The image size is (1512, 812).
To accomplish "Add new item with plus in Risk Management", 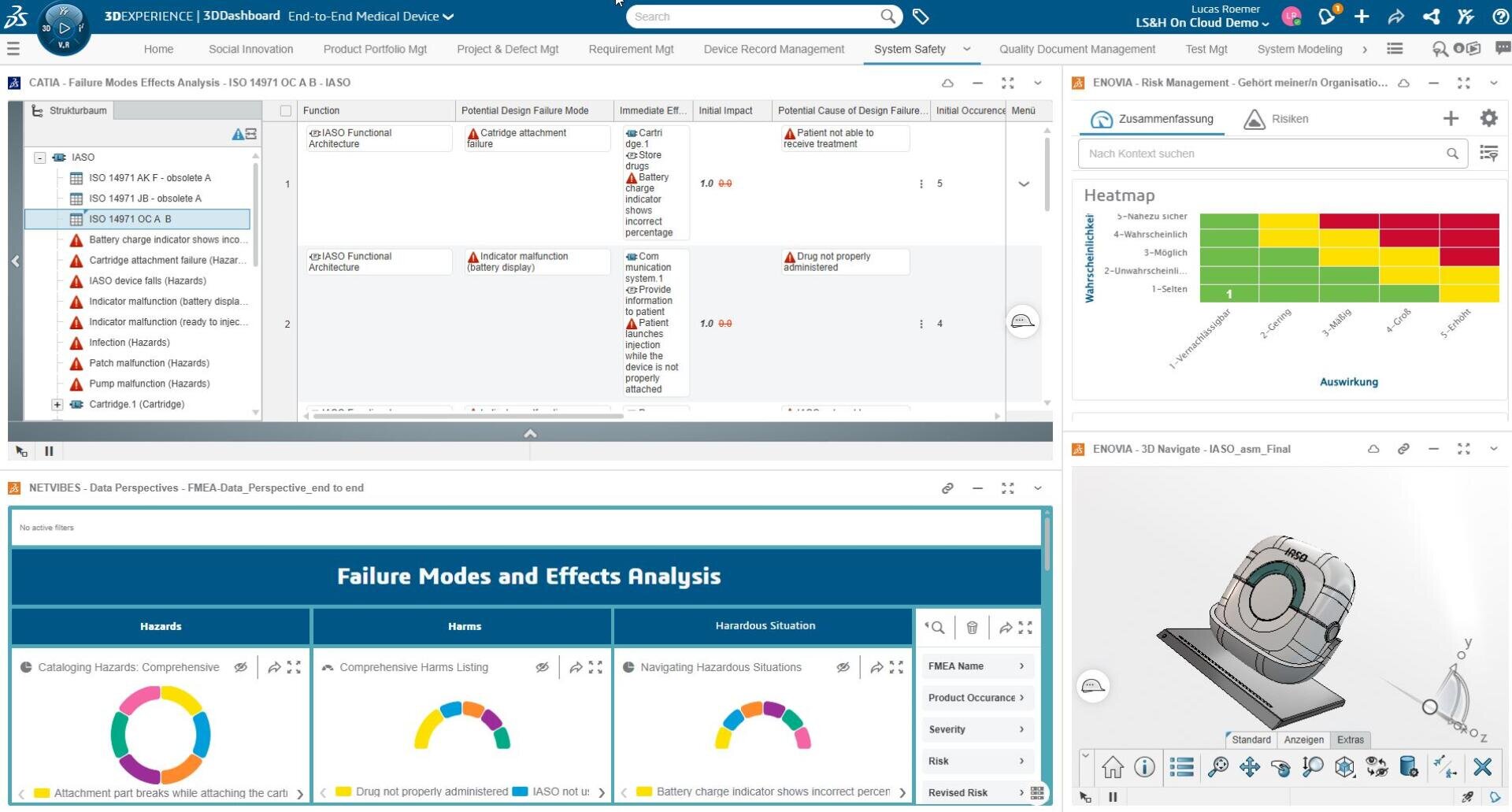I will point(1451,118).
